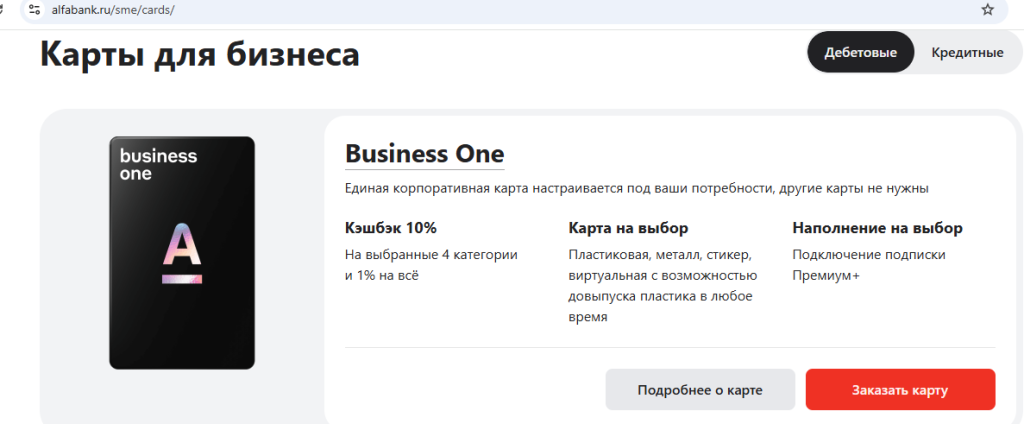Image resolution: width=1024 pixels, height=424 pixels.
Task: Bookmark this page with the star icon
Action: (x=988, y=9)
